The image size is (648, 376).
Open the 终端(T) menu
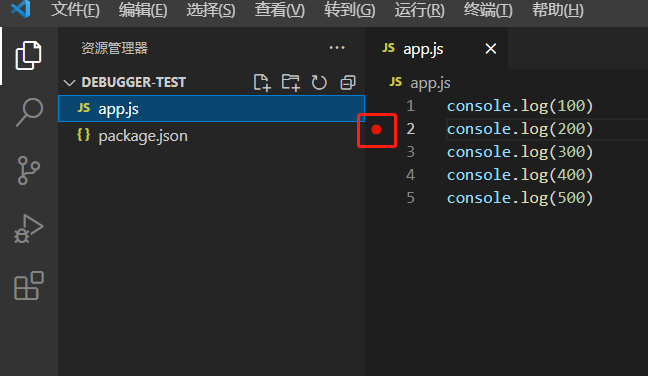(x=488, y=10)
